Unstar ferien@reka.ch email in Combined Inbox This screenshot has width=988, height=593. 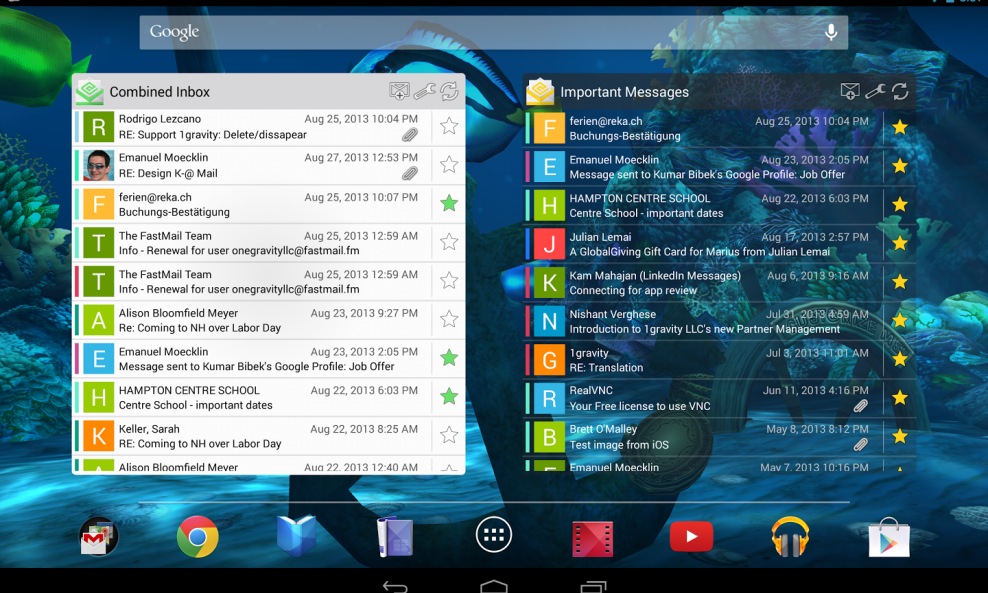click(x=449, y=204)
